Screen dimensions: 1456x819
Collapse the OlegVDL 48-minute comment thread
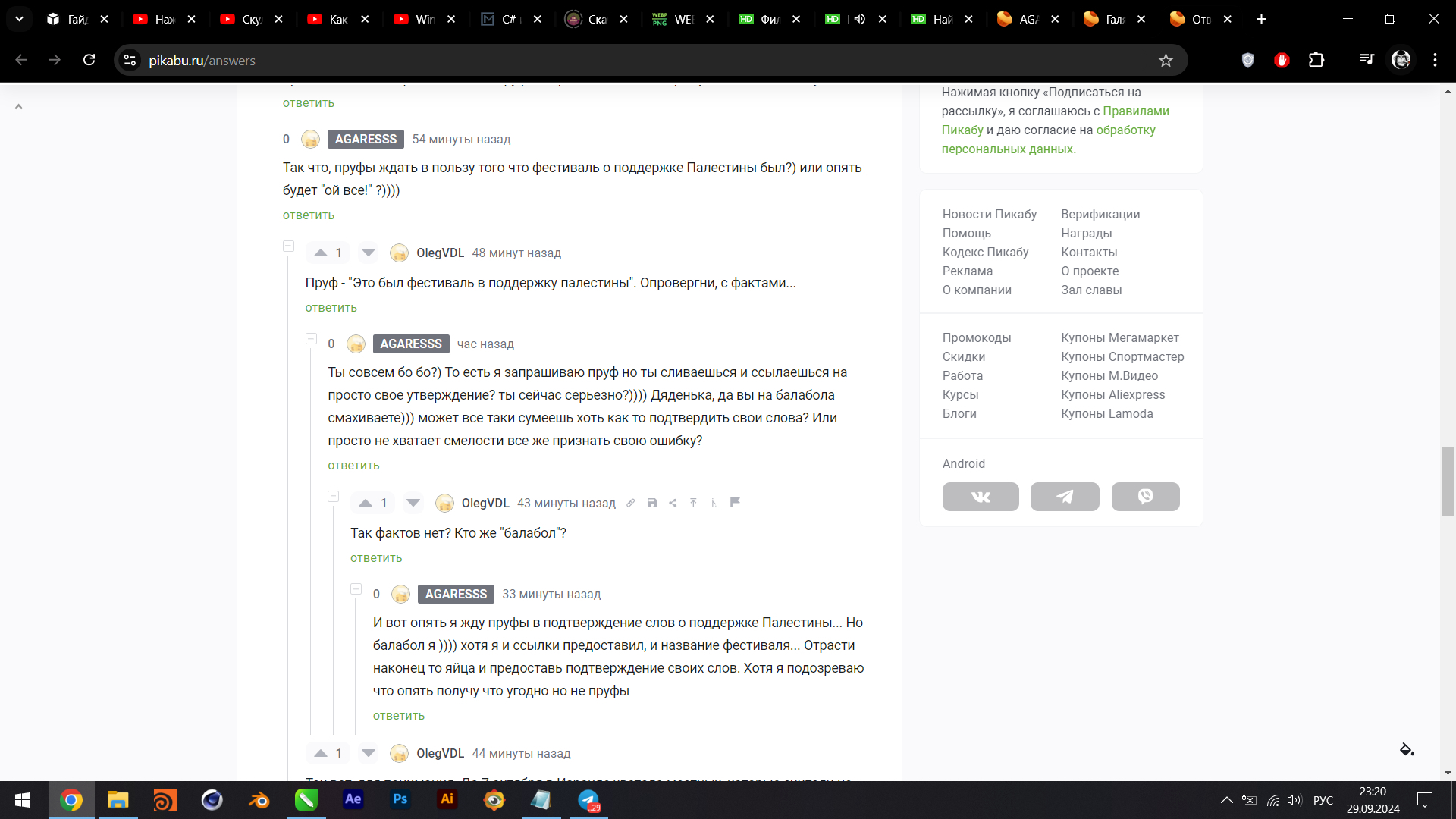tap(288, 246)
